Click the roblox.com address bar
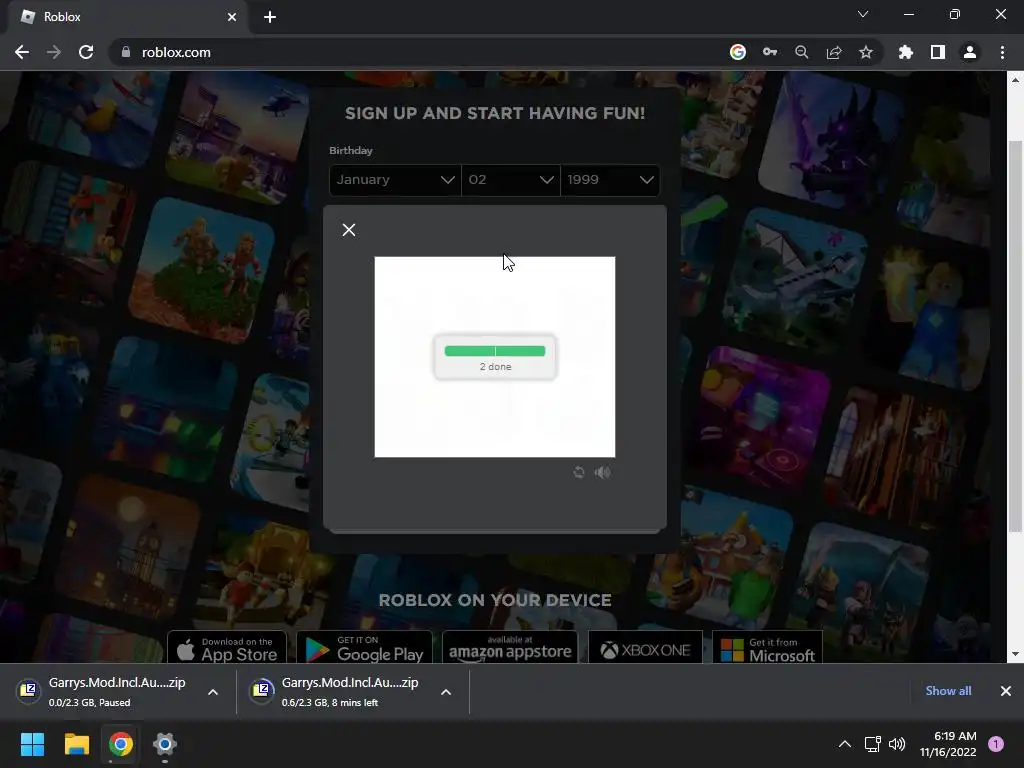The width and height of the screenshot is (1024, 768). [418, 52]
